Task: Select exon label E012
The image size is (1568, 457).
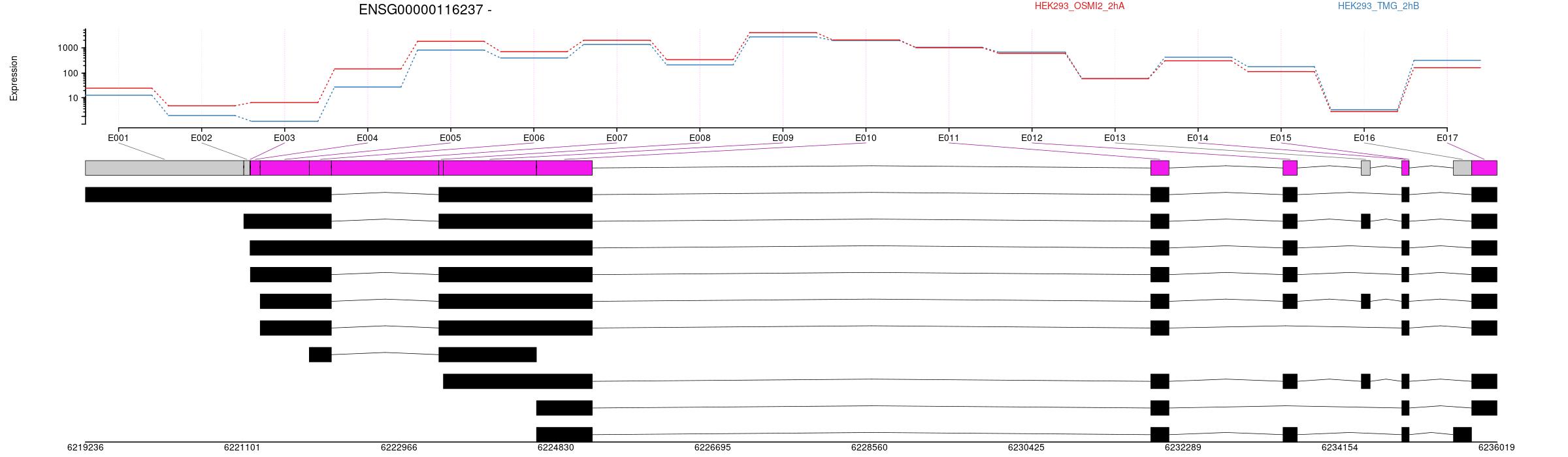Action: 1032,138
